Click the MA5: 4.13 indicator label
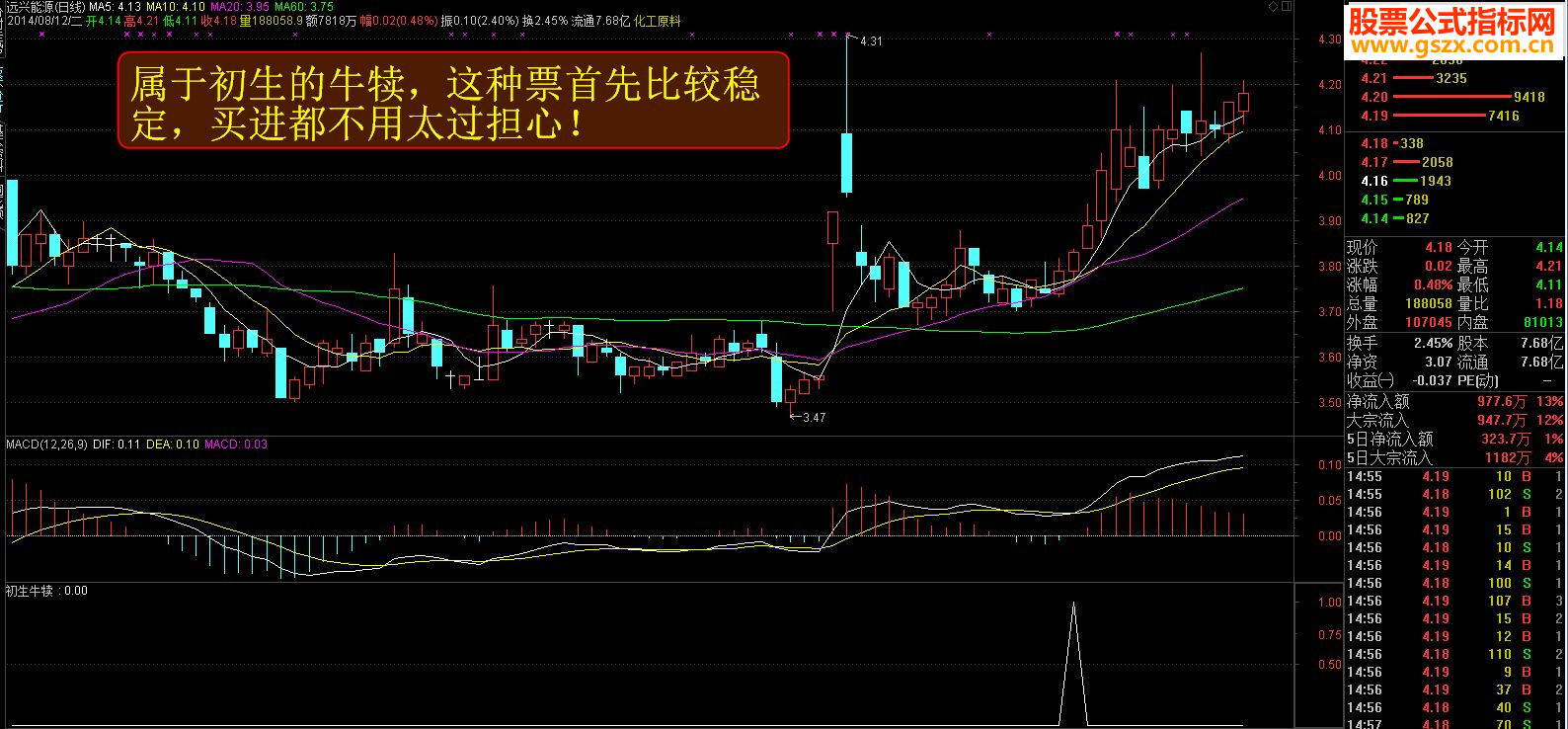 coord(115,7)
